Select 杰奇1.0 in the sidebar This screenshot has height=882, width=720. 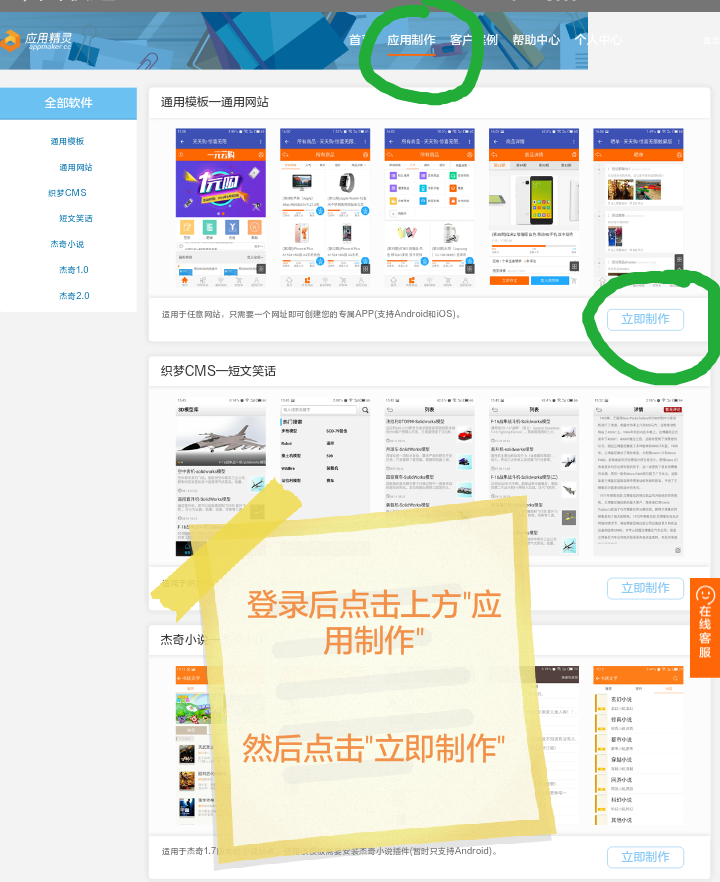pos(74,270)
